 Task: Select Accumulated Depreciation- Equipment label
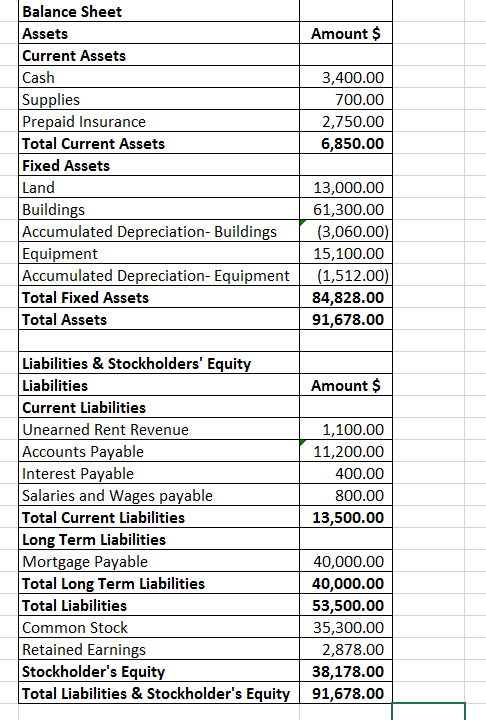[x=159, y=275]
